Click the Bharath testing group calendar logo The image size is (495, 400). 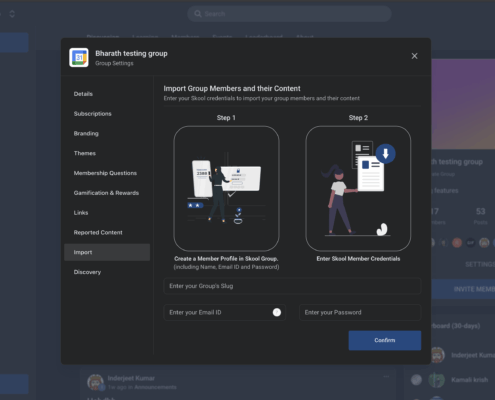coord(79,57)
